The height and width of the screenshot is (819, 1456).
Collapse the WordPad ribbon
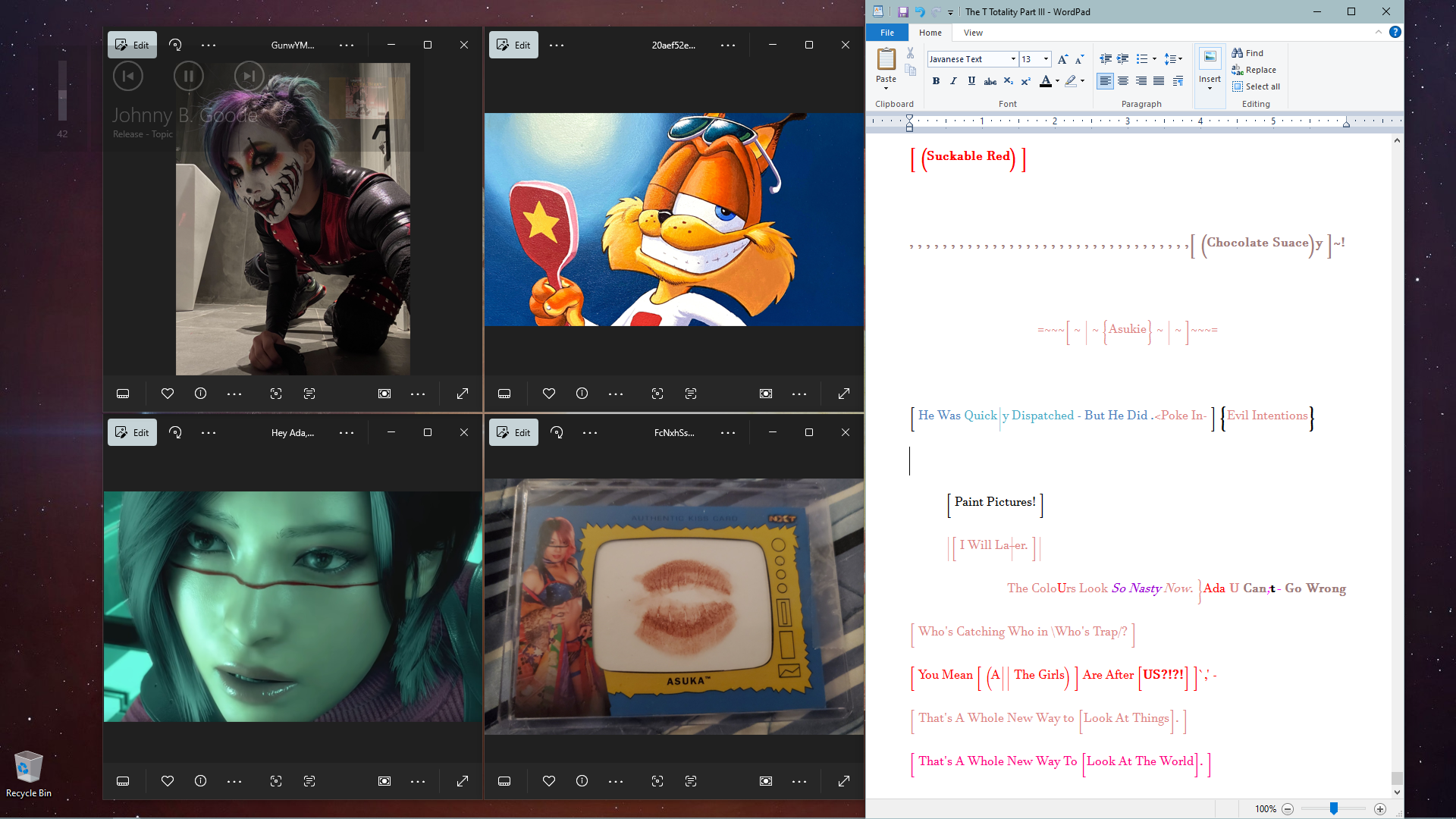pos(1378,33)
